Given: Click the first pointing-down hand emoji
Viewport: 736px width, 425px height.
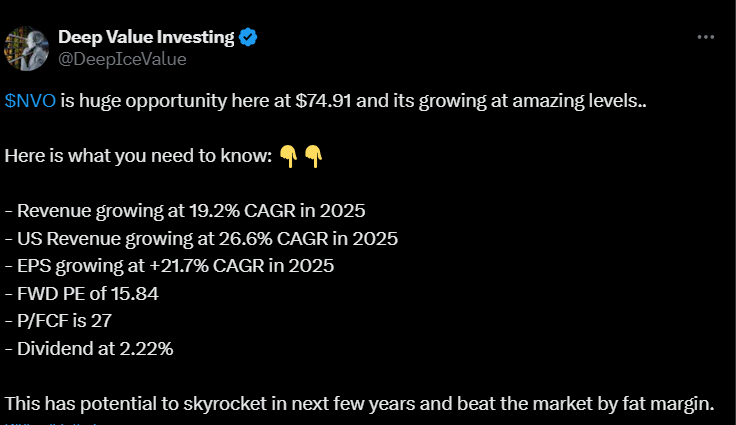Looking at the screenshot, I should click(288, 156).
